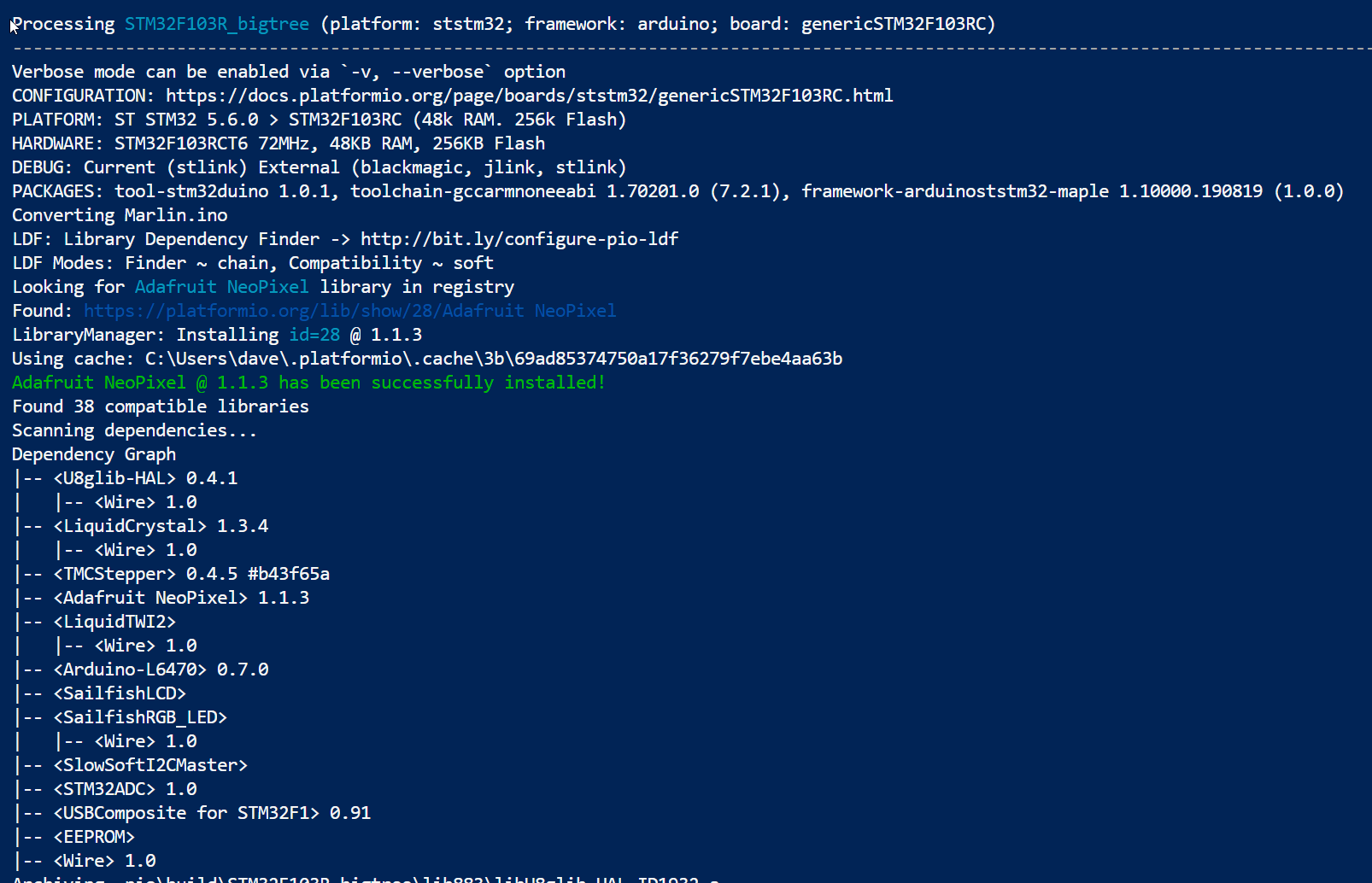The height and width of the screenshot is (883, 1372).
Task: Click the id=28 library identifier
Action: (x=314, y=335)
